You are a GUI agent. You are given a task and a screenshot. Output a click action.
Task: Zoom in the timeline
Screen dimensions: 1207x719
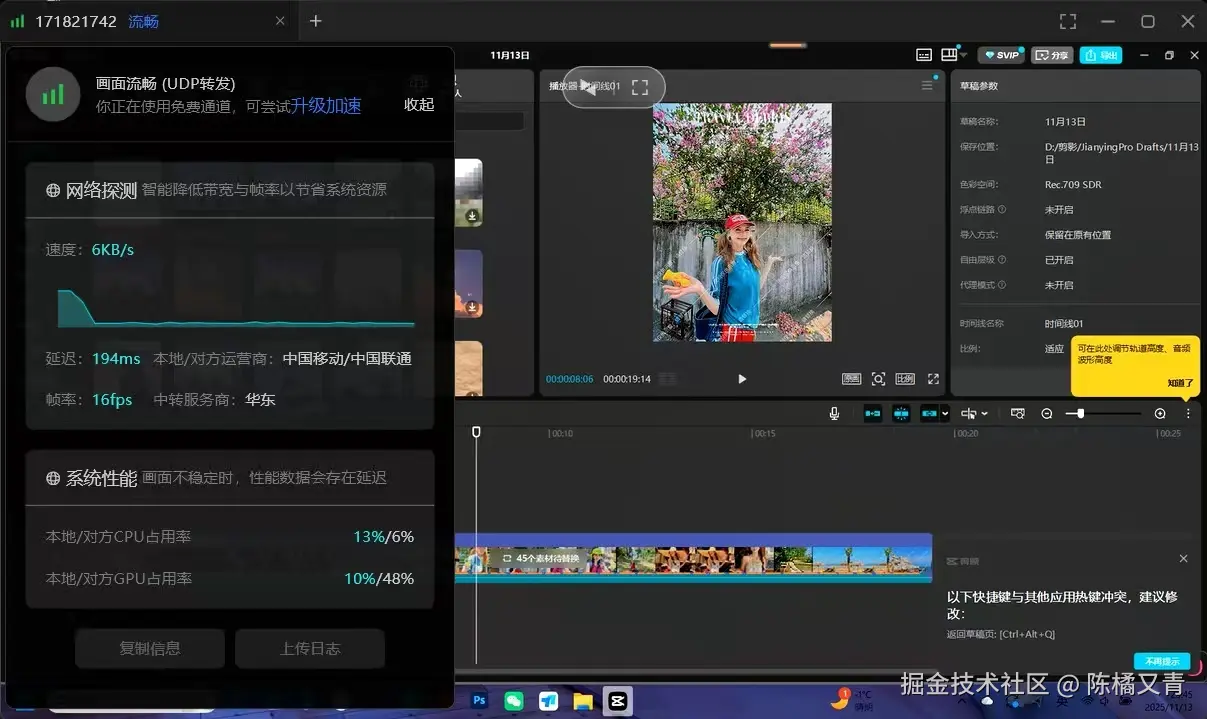tap(1160, 413)
